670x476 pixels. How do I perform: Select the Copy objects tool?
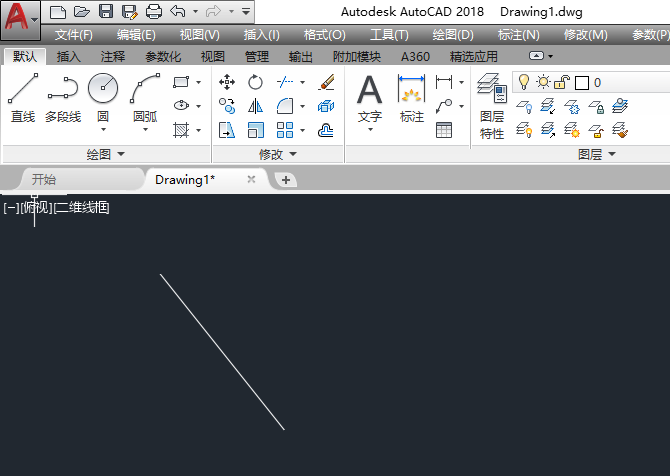[x=227, y=106]
